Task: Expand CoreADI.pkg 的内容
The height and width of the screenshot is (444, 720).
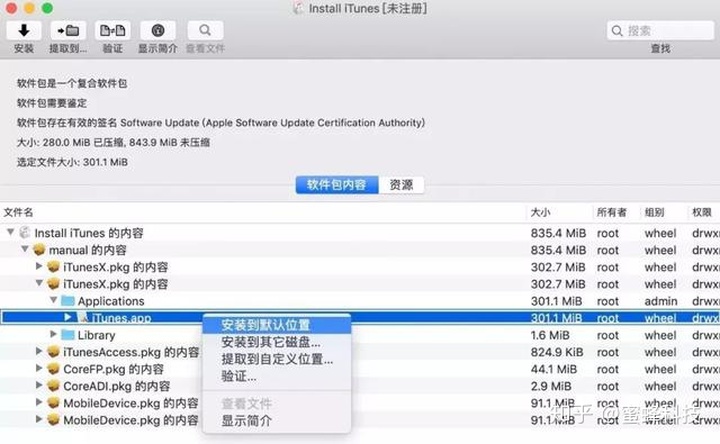Action: tap(39, 385)
